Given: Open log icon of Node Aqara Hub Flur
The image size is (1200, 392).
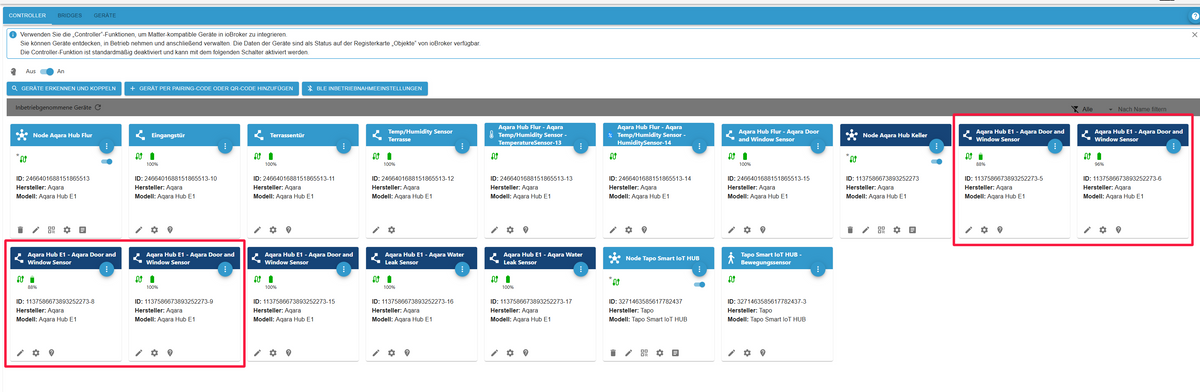Looking at the screenshot, I should click(83, 229).
